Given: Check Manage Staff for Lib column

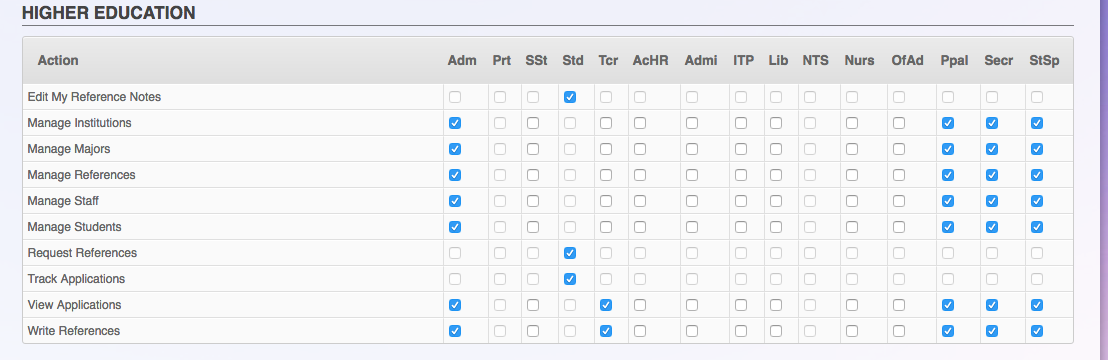Looking at the screenshot, I should 776,201.
